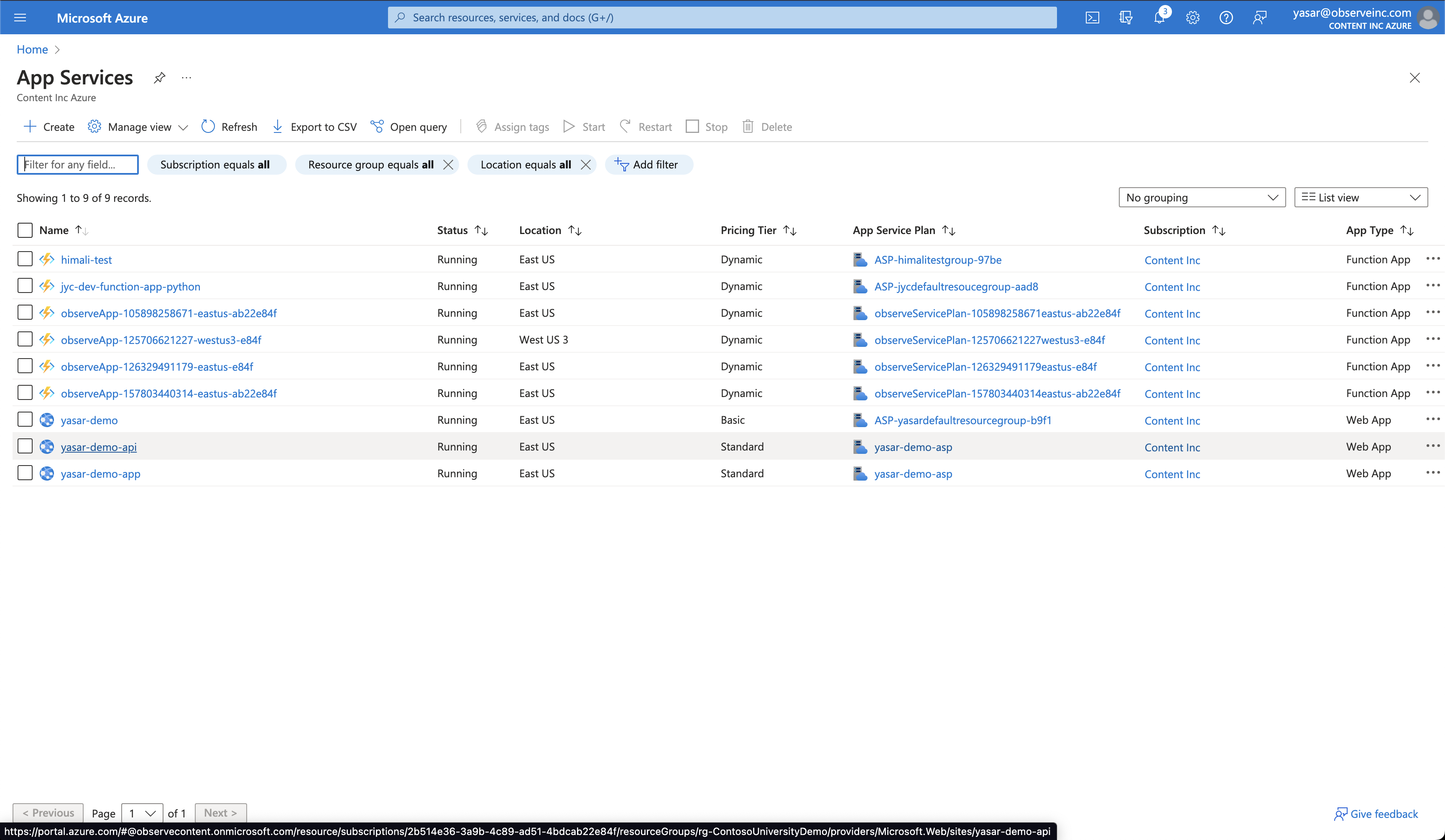Open the yasar-demo-app link
This screenshot has height=840, width=1445.
[100, 474]
